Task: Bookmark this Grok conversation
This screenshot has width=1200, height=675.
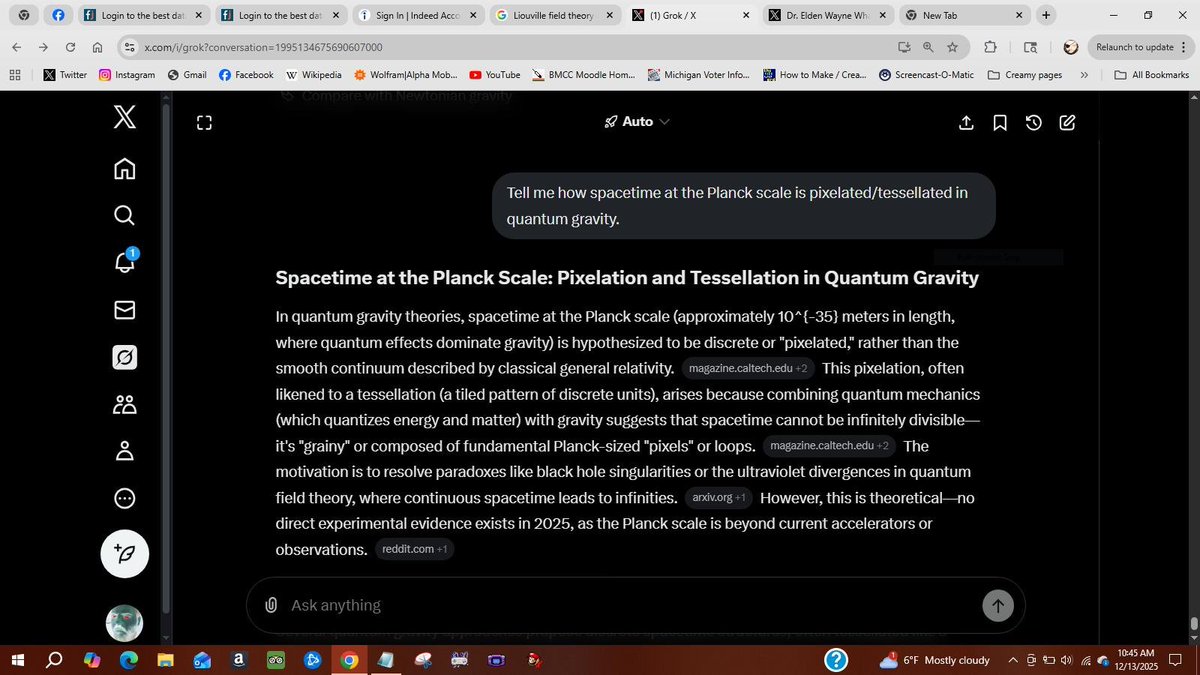Action: [x=1000, y=122]
